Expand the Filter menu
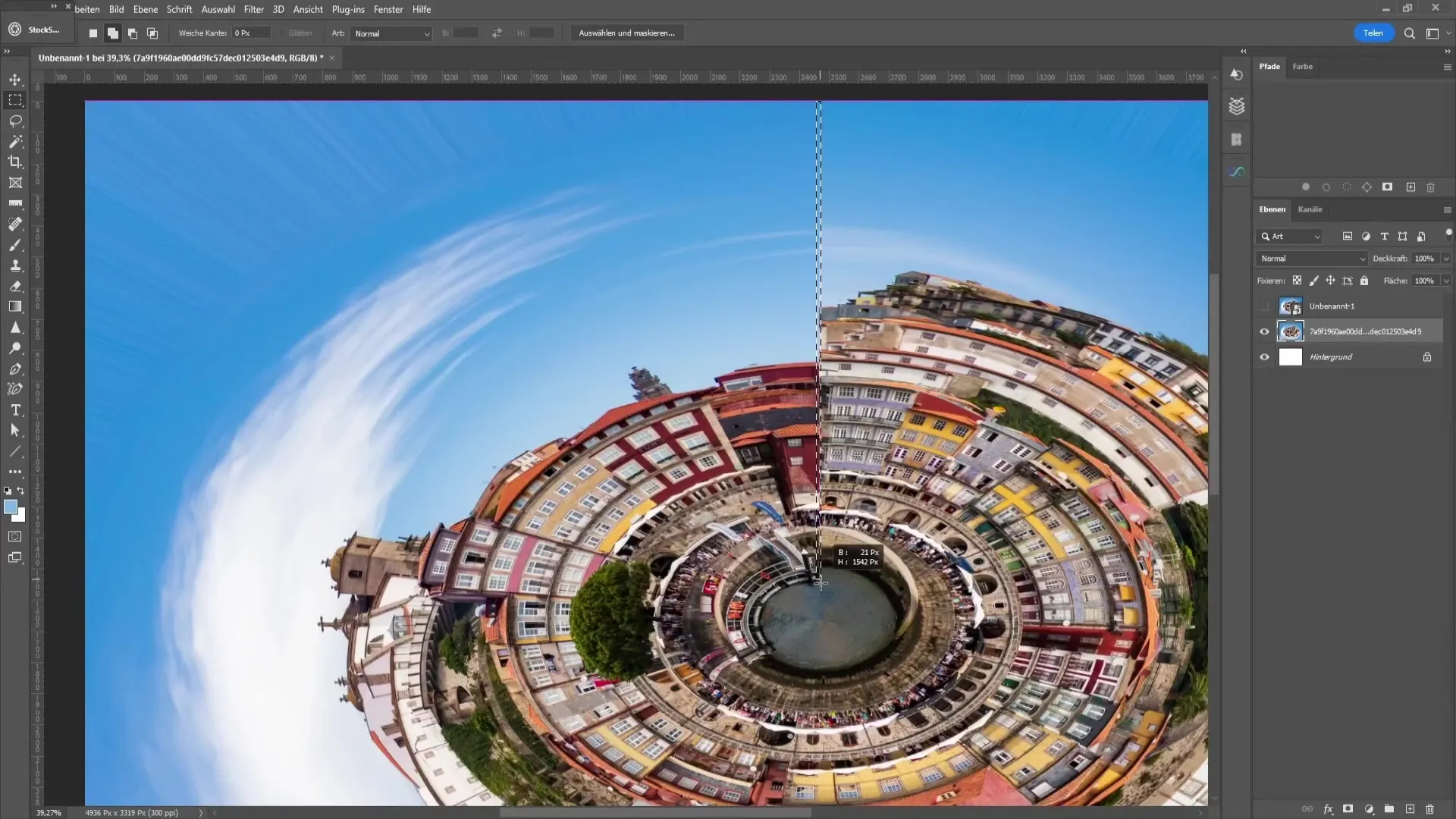The image size is (1456, 819). click(x=253, y=8)
